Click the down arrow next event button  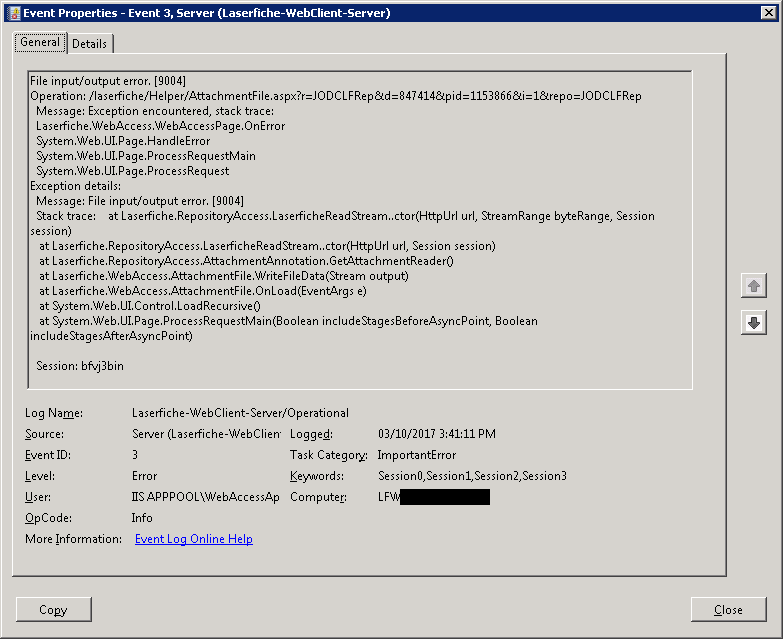754,322
